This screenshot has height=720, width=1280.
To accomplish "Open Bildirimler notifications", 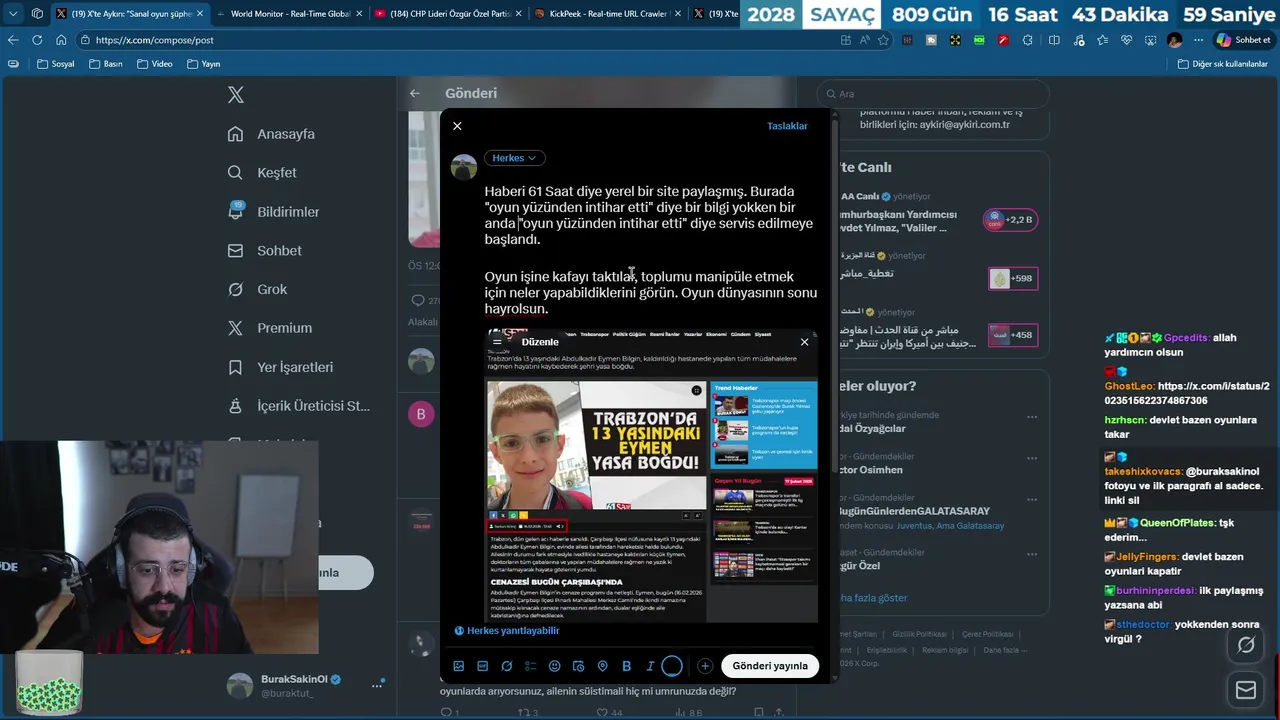I will pos(274,212).
